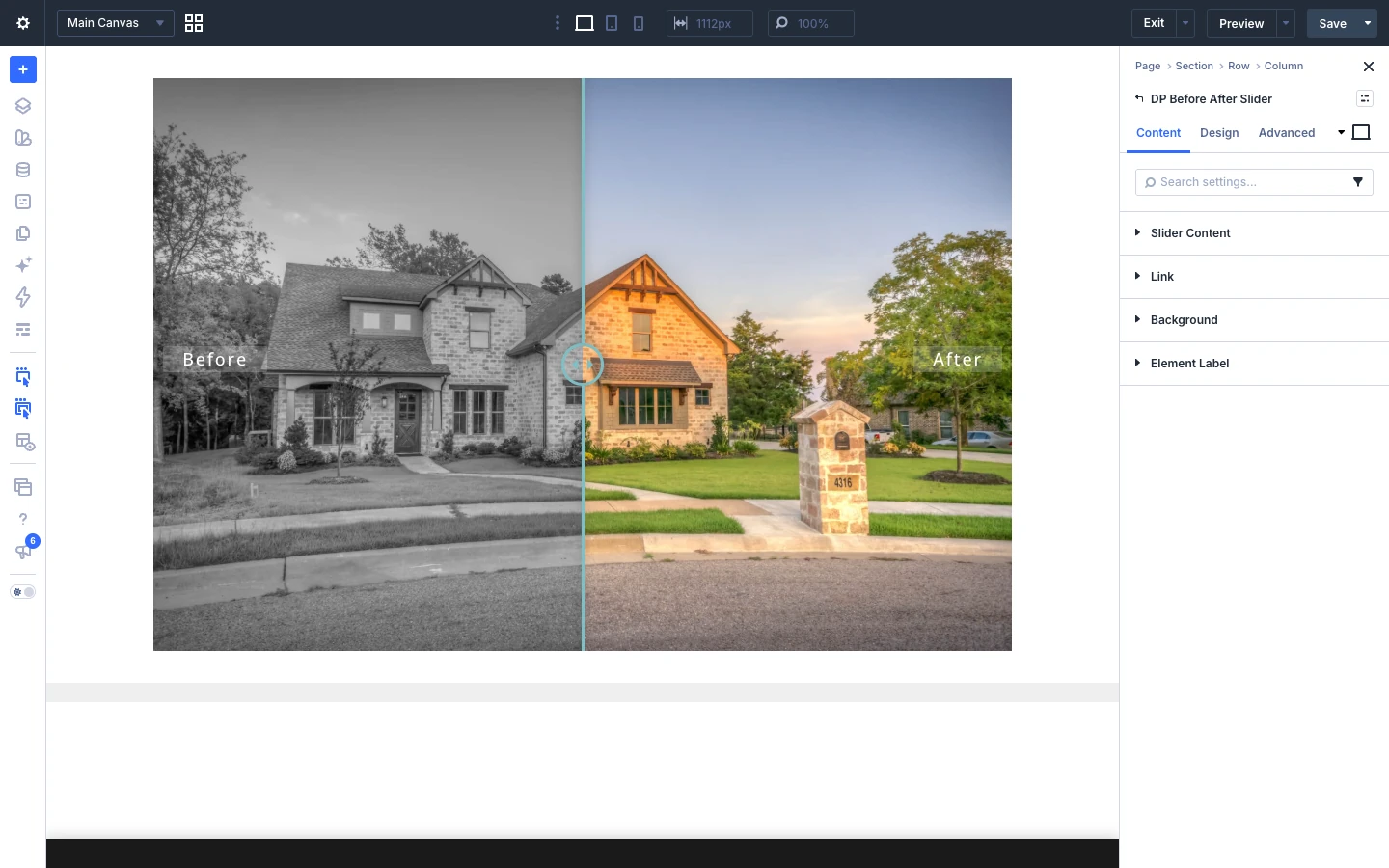Expand the Slider Content section

[1254, 233]
